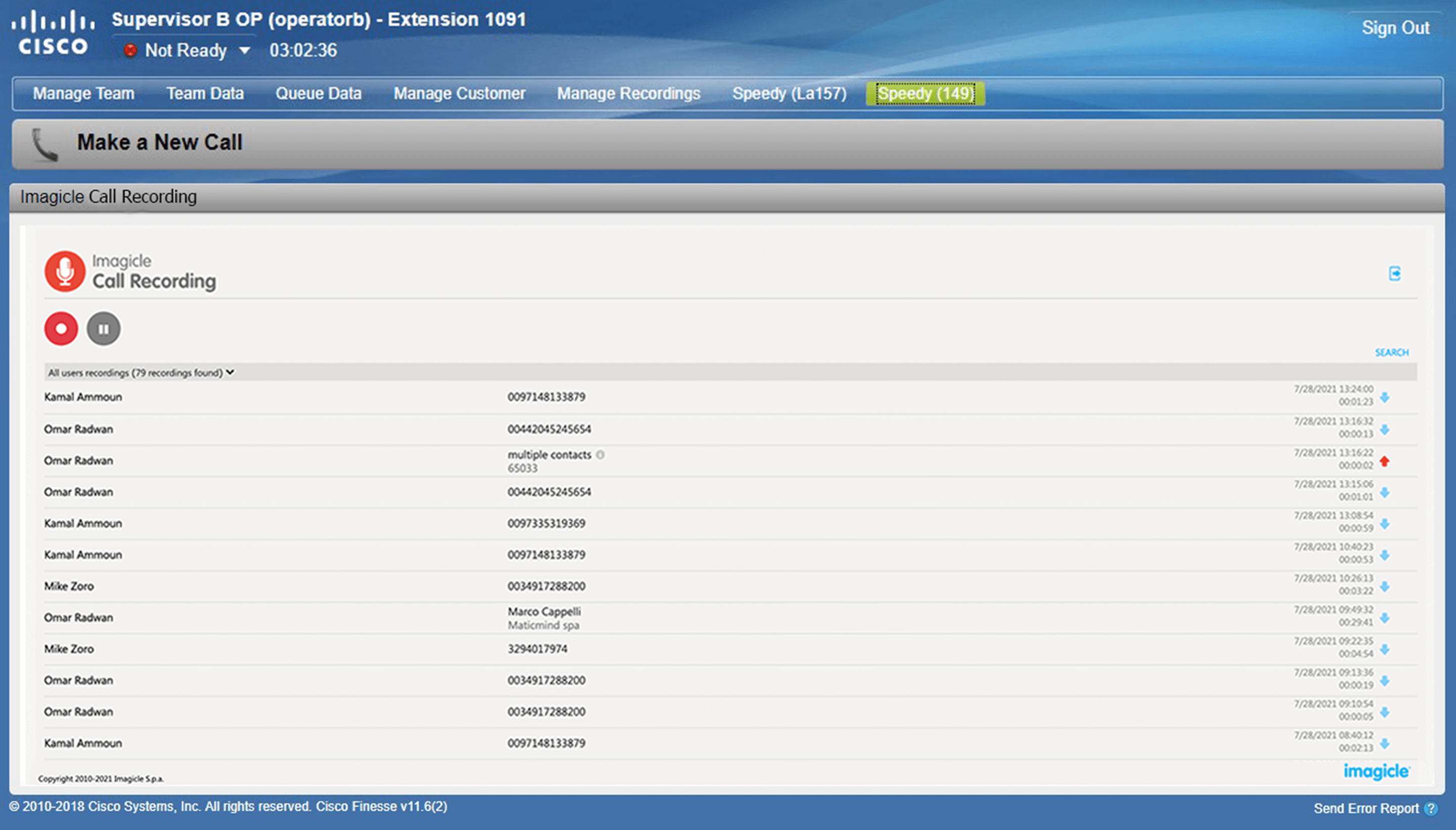
Task: Click the logout icon in Call Recording panel
Action: 1394,274
